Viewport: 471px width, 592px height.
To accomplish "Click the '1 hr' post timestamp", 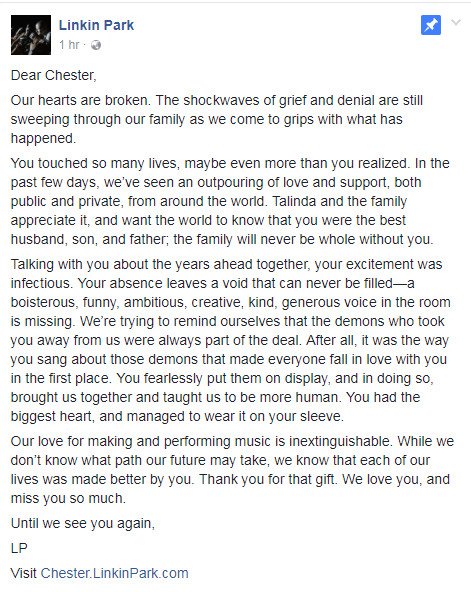I will coord(69,45).
